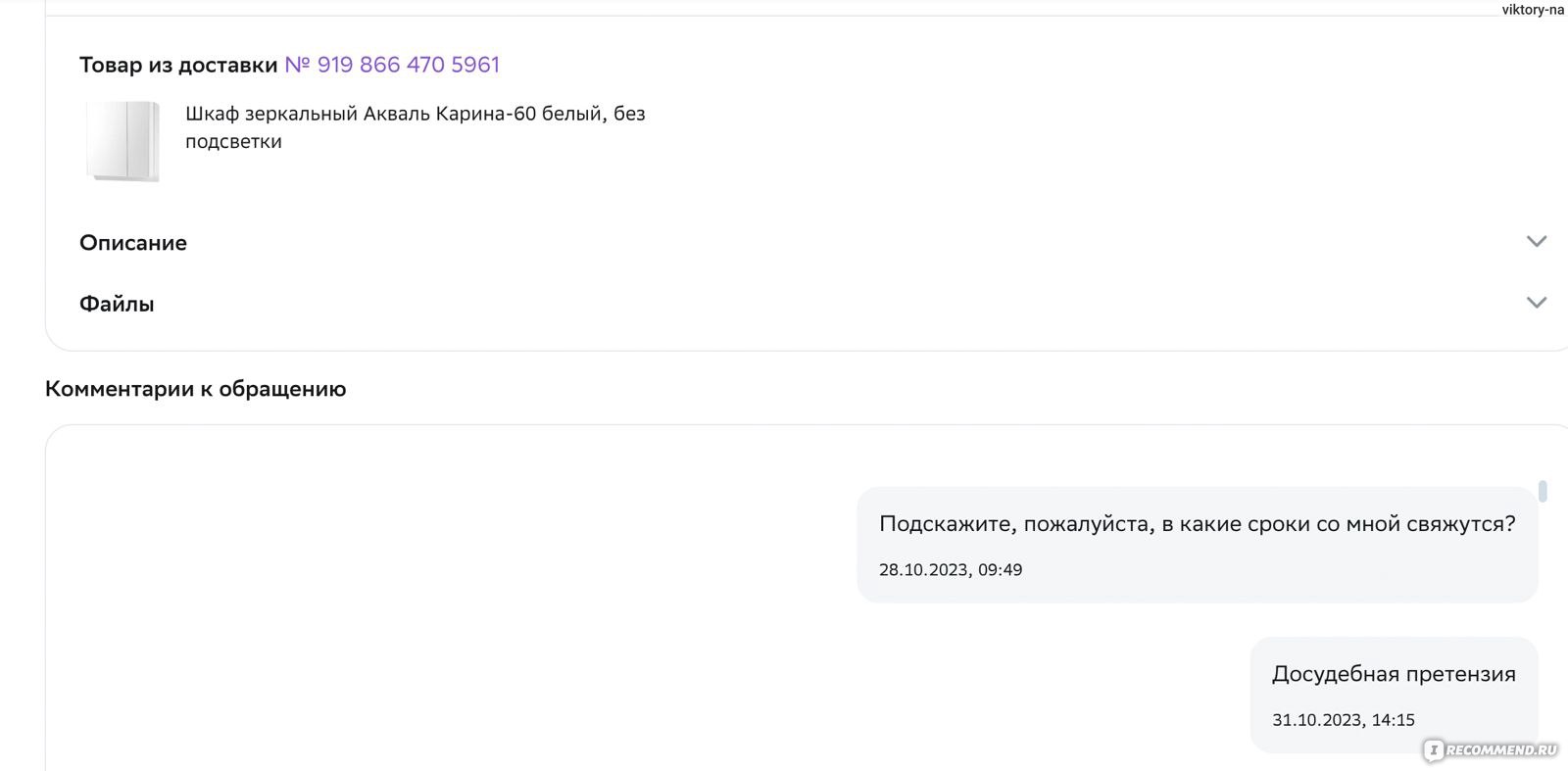Open delivery number 919 866 470 5961 link
The height and width of the screenshot is (771, 1568).
(x=392, y=65)
